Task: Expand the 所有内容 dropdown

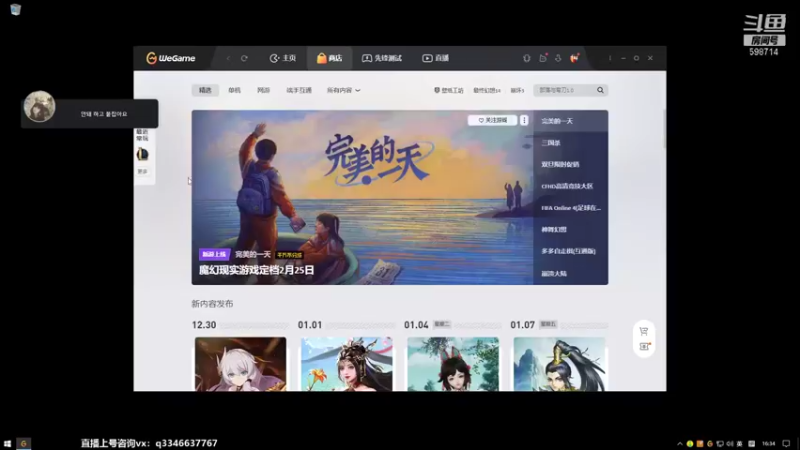Action: click(x=343, y=90)
